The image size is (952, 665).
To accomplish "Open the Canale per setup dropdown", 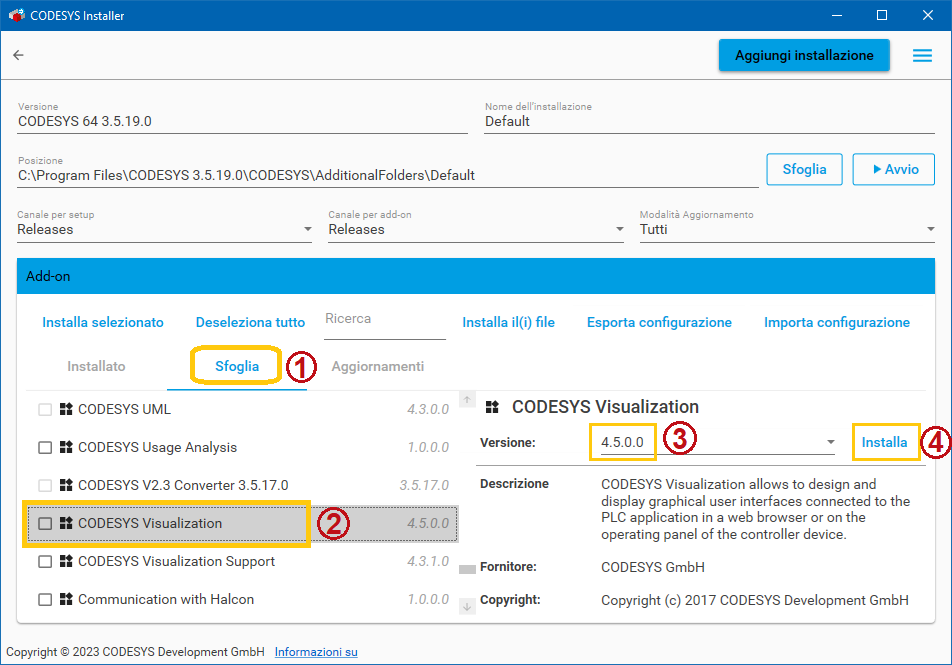I will pyautogui.click(x=165, y=230).
